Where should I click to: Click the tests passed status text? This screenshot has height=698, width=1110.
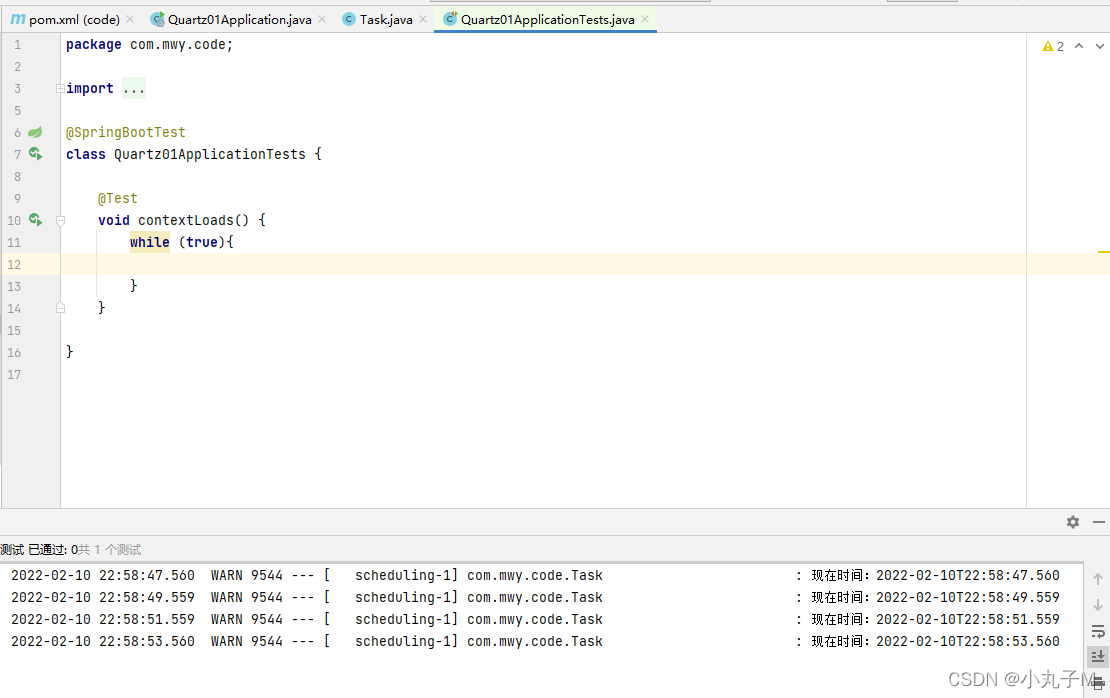[71, 550]
